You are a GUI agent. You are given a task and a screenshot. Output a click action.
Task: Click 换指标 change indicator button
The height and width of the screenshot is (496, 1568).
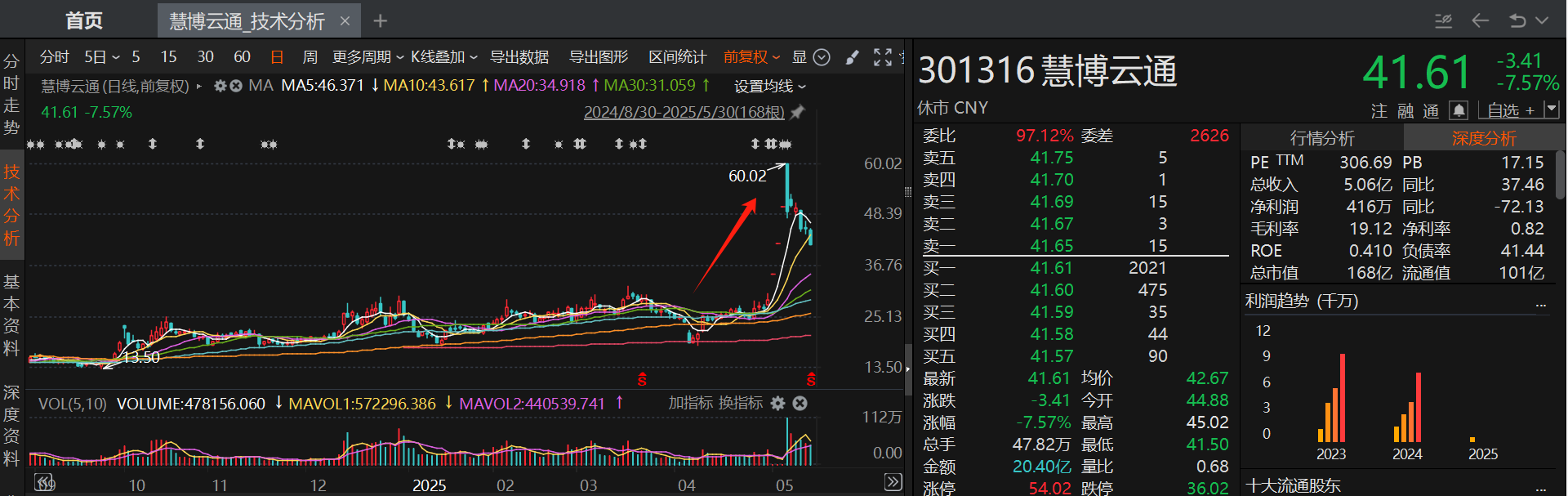click(x=740, y=403)
